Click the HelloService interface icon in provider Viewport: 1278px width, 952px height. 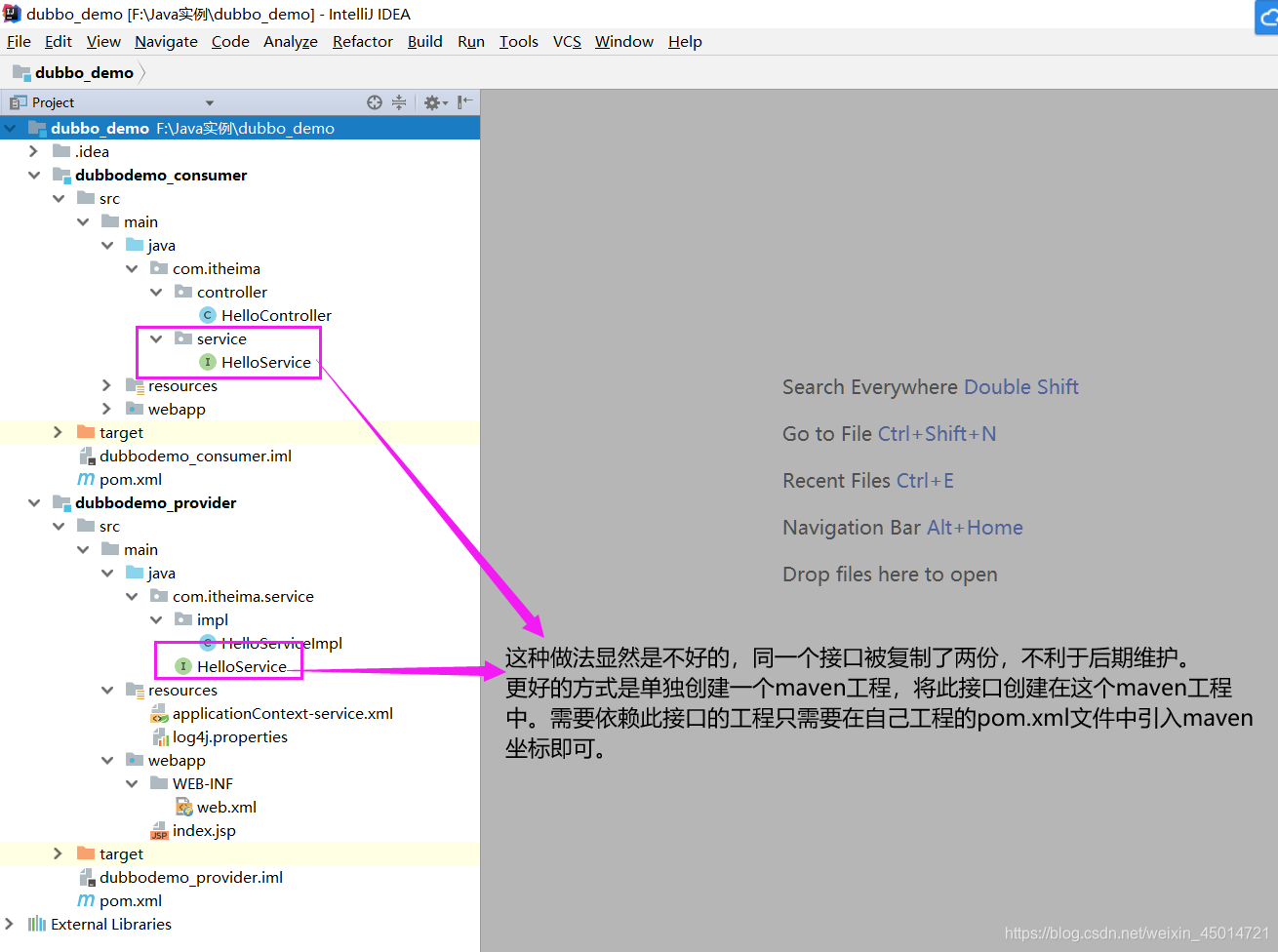(183, 666)
